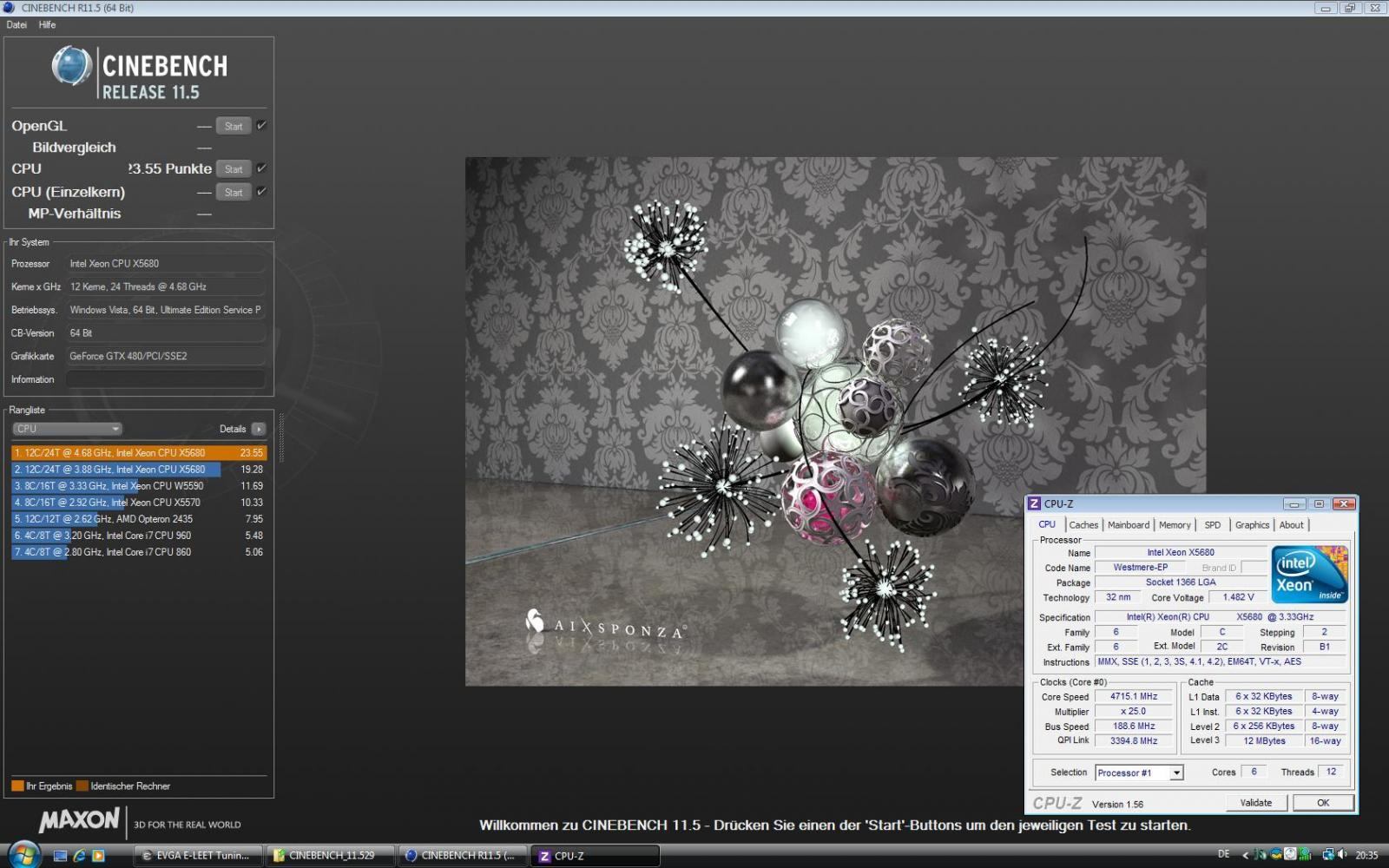This screenshot has width=1389, height=868.
Task: Click Core Speed value 4715.1 MHz
Action: pyautogui.click(x=1134, y=696)
